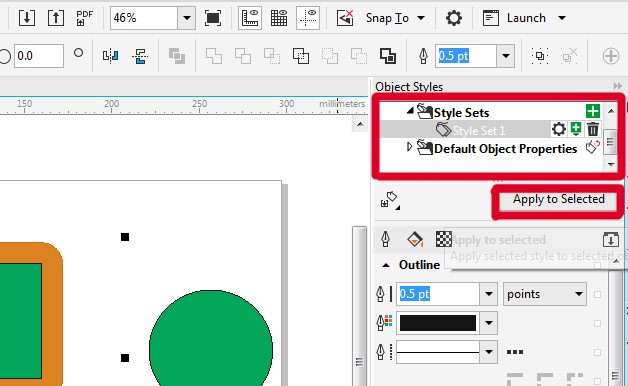Click the Mirror vertically icon

(x=140, y=56)
